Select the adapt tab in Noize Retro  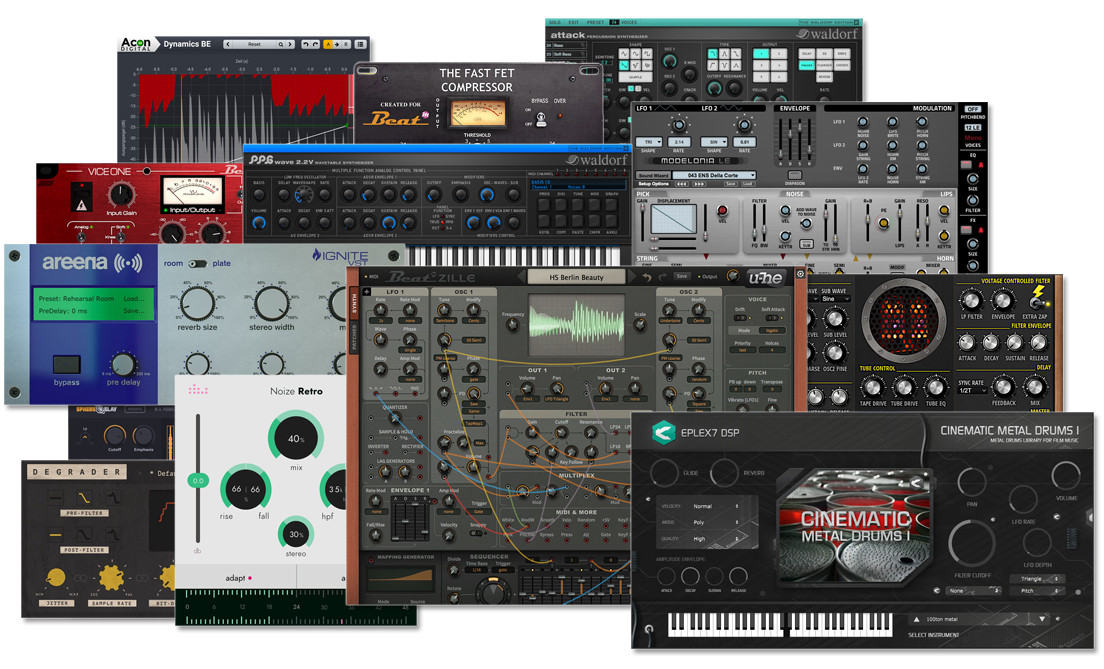(x=236, y=577)
